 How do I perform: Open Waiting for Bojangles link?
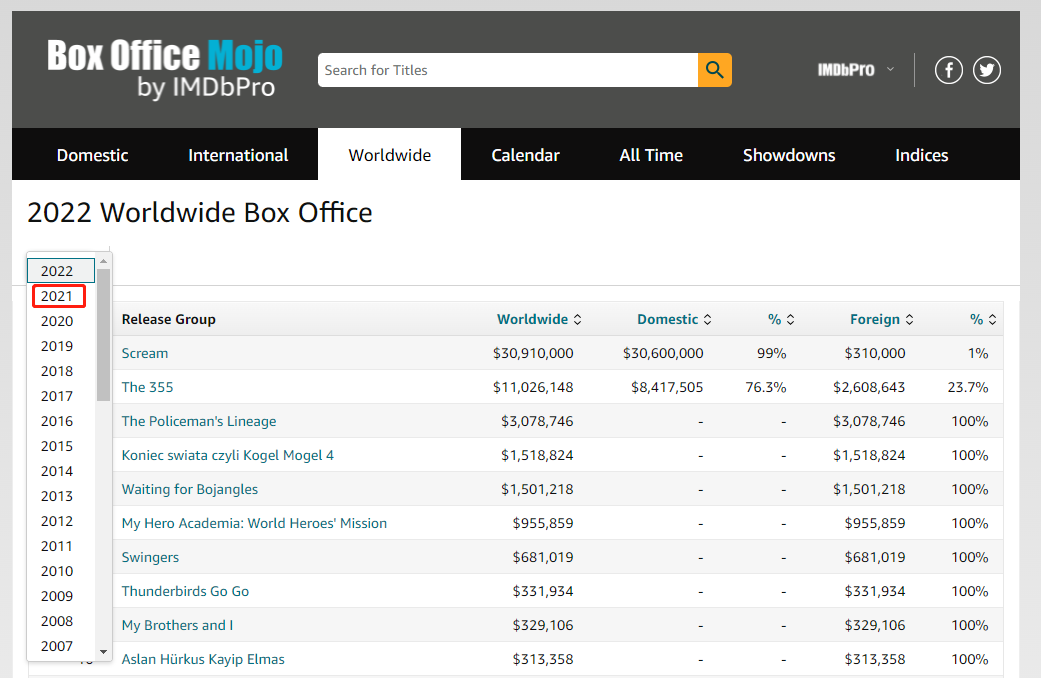[189, 489]
